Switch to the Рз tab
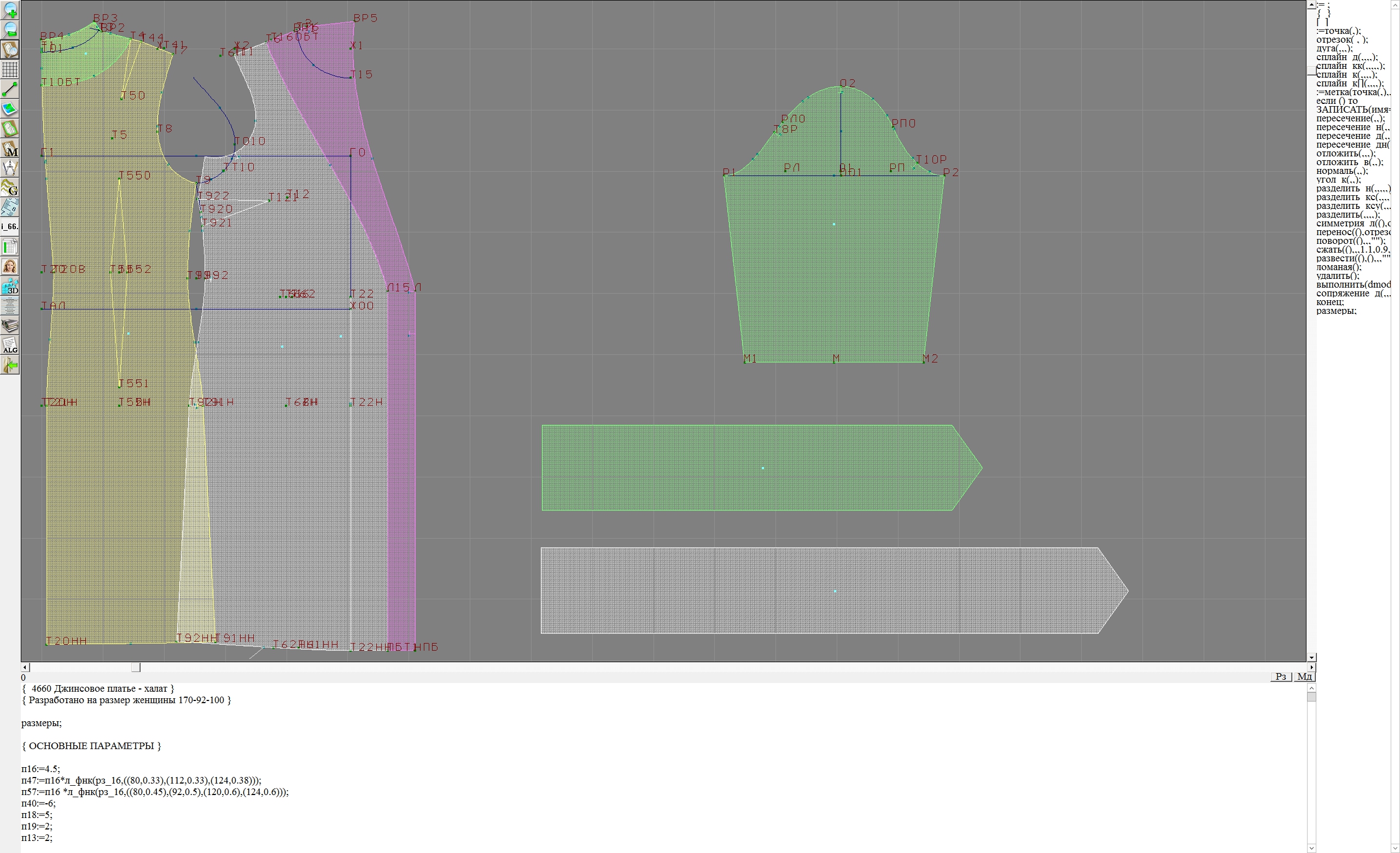The width and height of the screenshot is (1400, 853). [x=1281, y=676]
